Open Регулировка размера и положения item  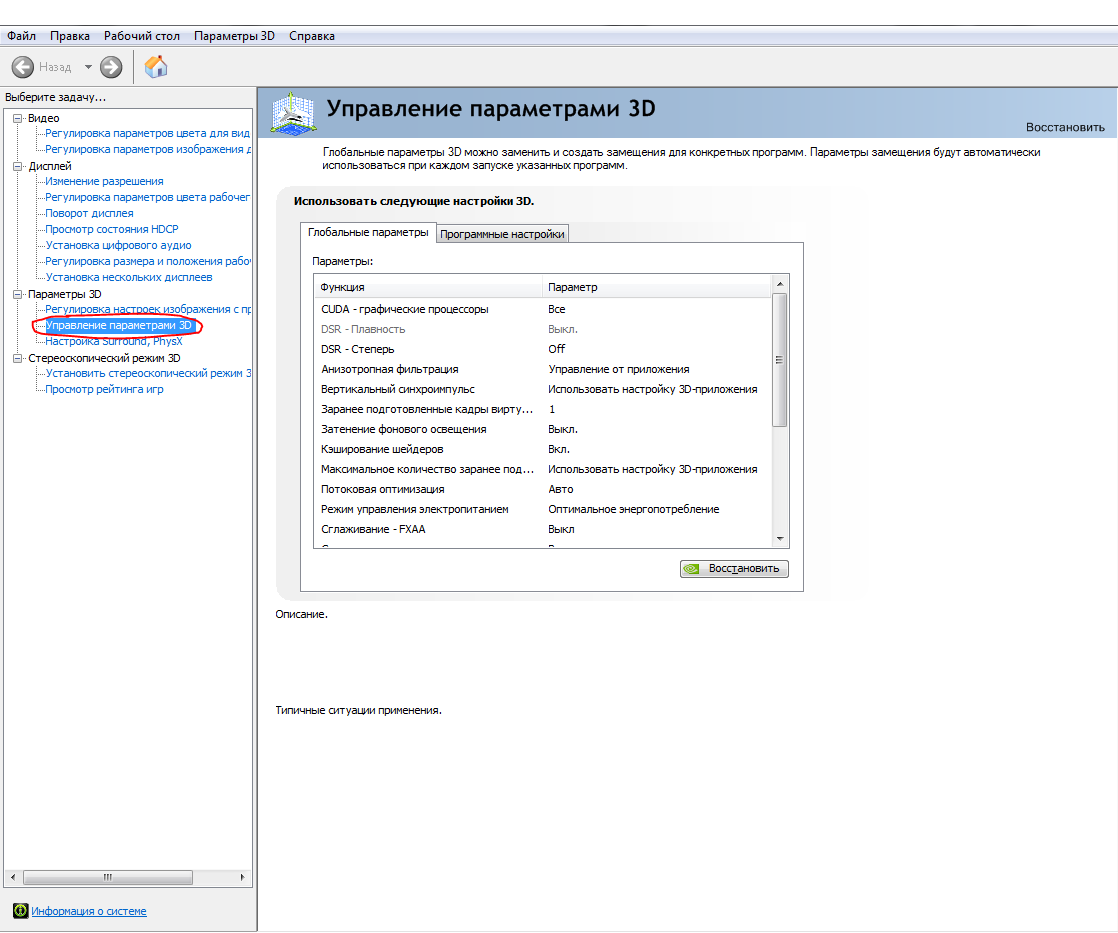point(148,261)
